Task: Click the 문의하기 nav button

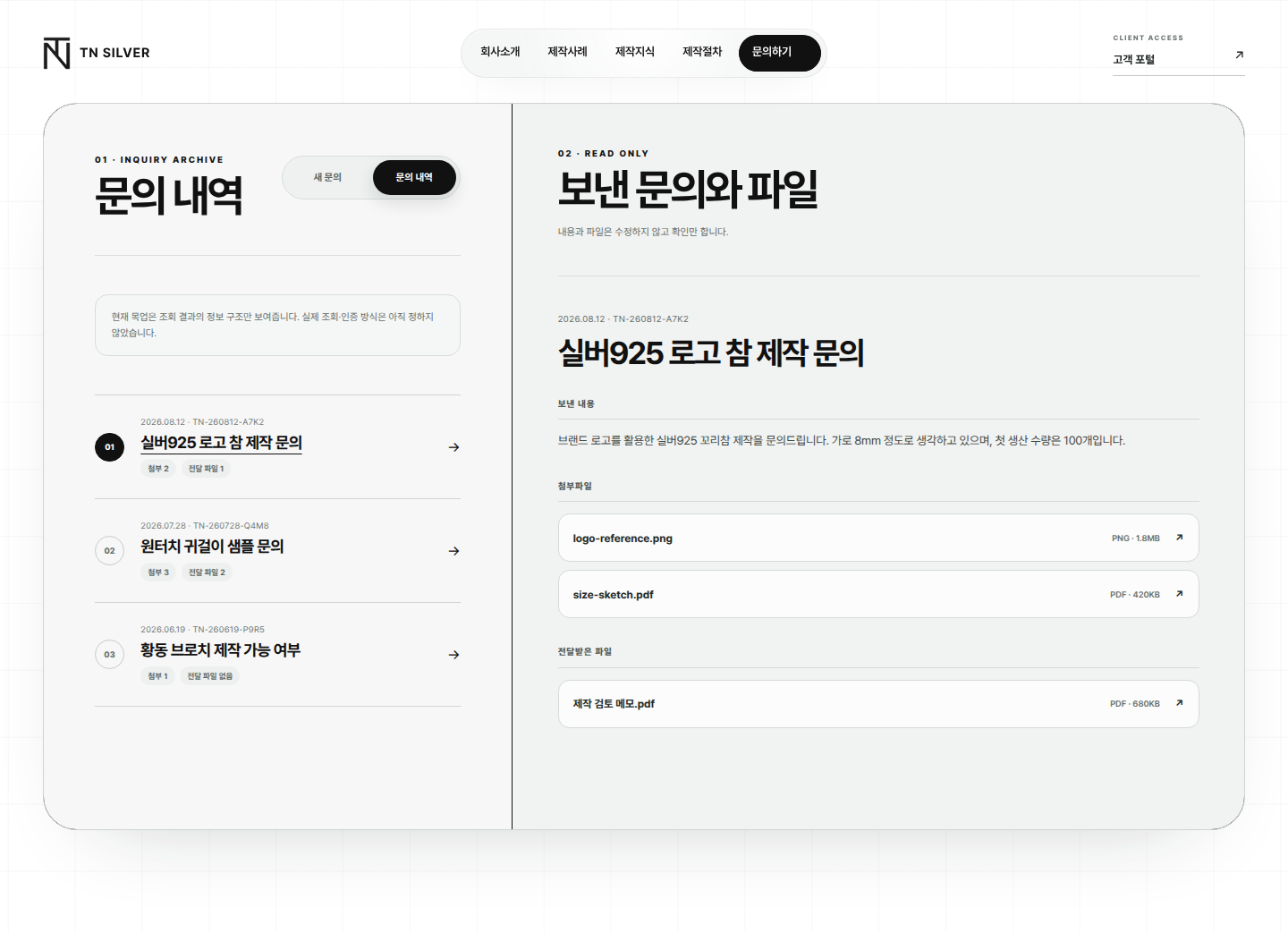Action: tap(780, 53)
